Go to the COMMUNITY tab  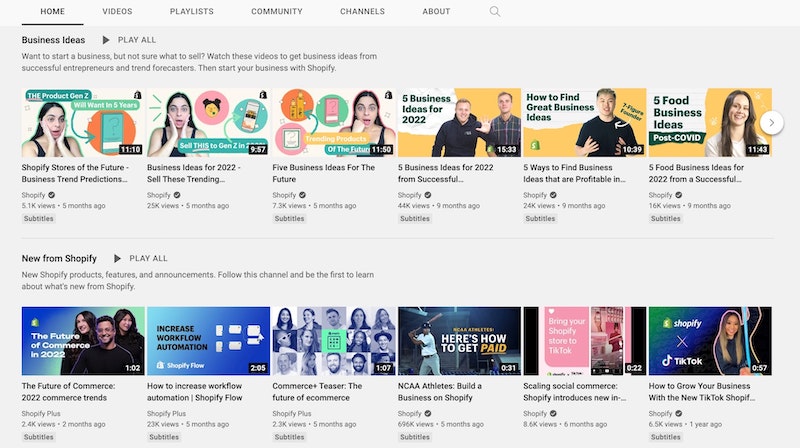point(277,11)
